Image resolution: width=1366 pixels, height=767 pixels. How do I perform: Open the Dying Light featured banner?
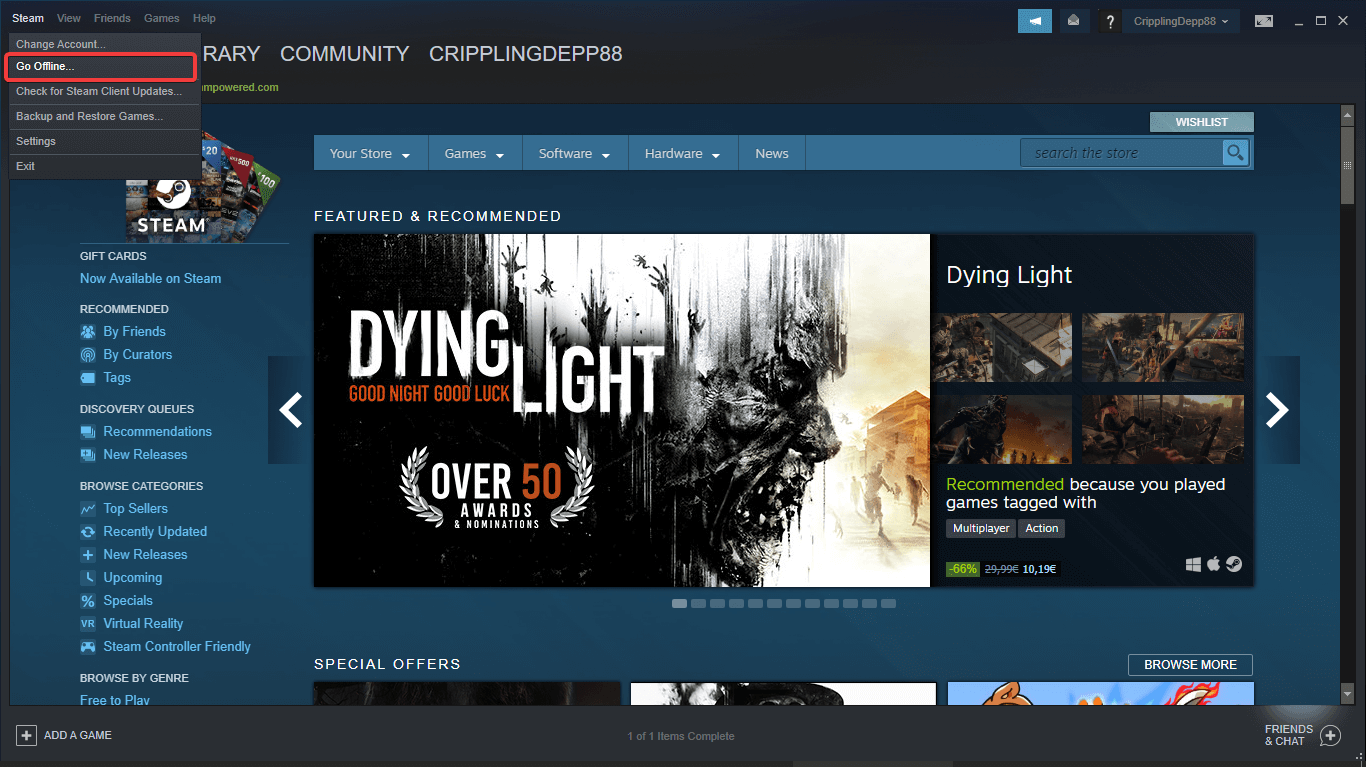tap(622, 410)
